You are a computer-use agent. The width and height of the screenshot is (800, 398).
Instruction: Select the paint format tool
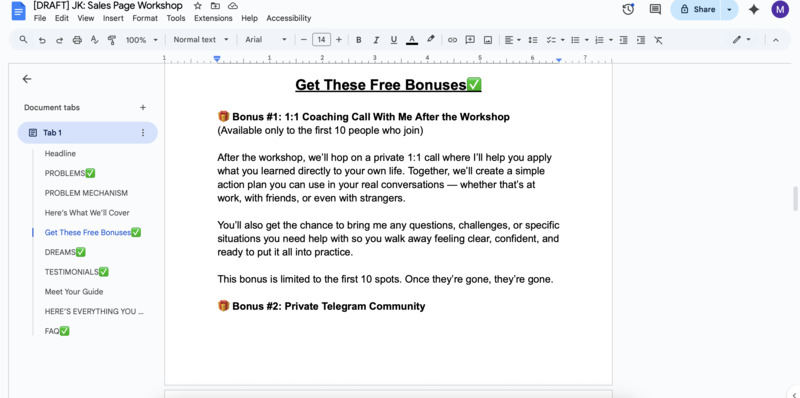(x=112, y=40)
